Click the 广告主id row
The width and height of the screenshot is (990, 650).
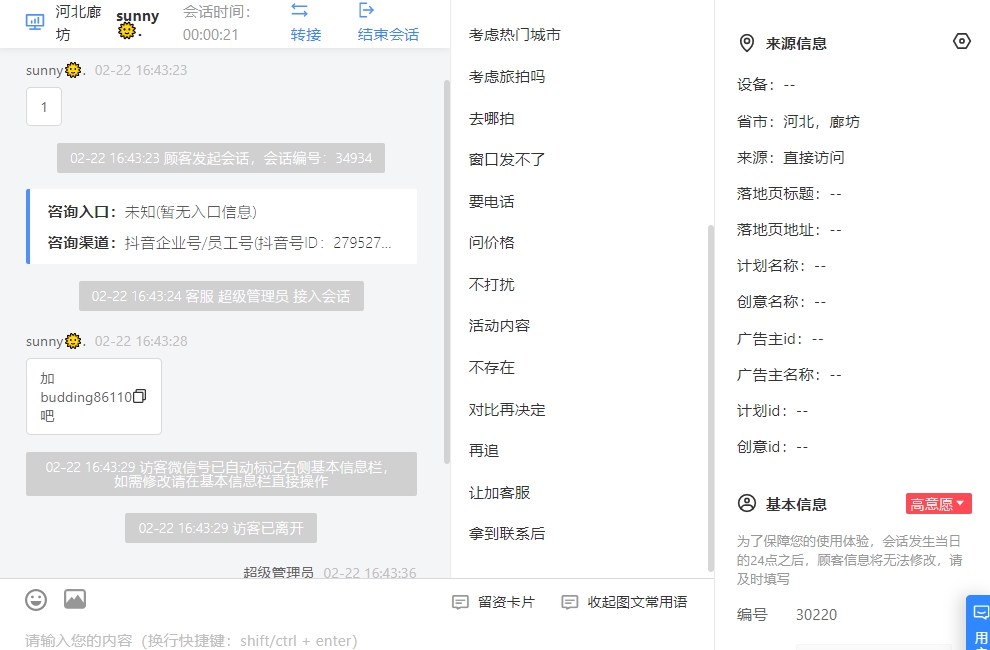tap(780, 339)
